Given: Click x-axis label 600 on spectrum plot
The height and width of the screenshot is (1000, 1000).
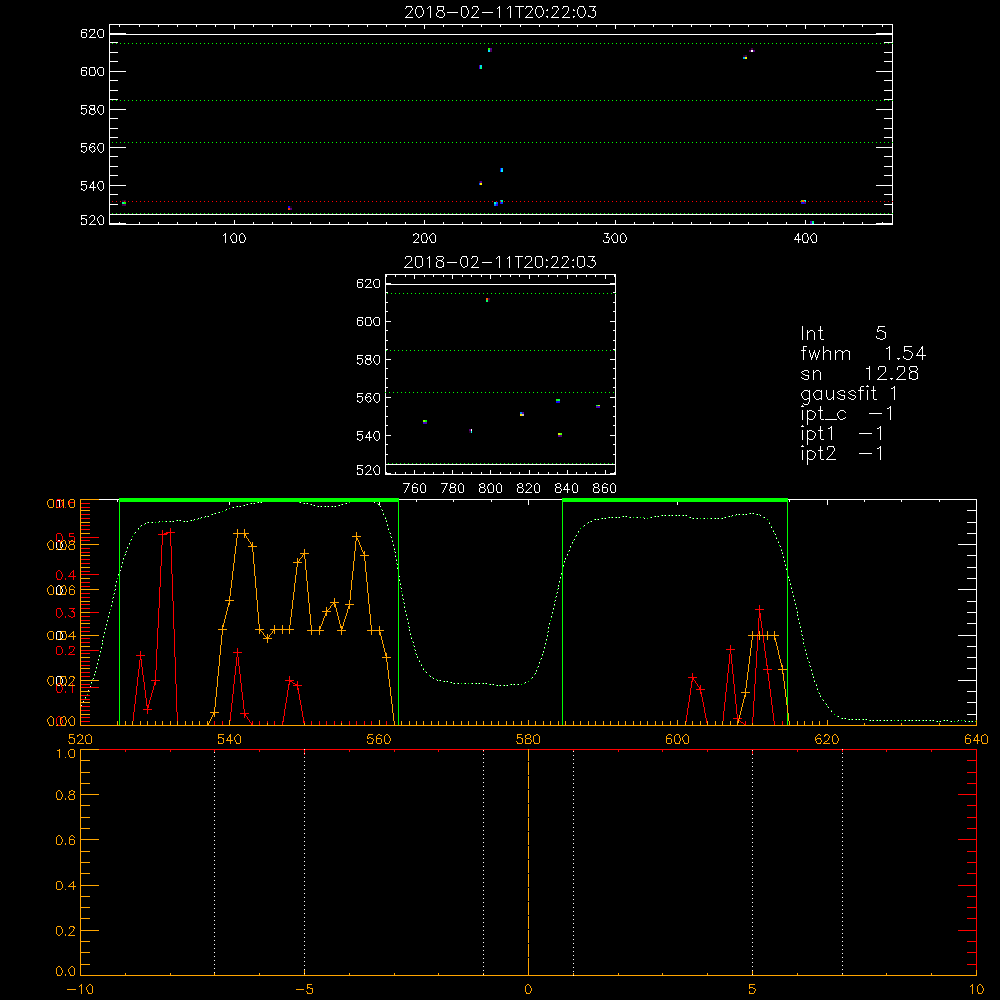Looking at the screenshot, I should pos(677,739).
